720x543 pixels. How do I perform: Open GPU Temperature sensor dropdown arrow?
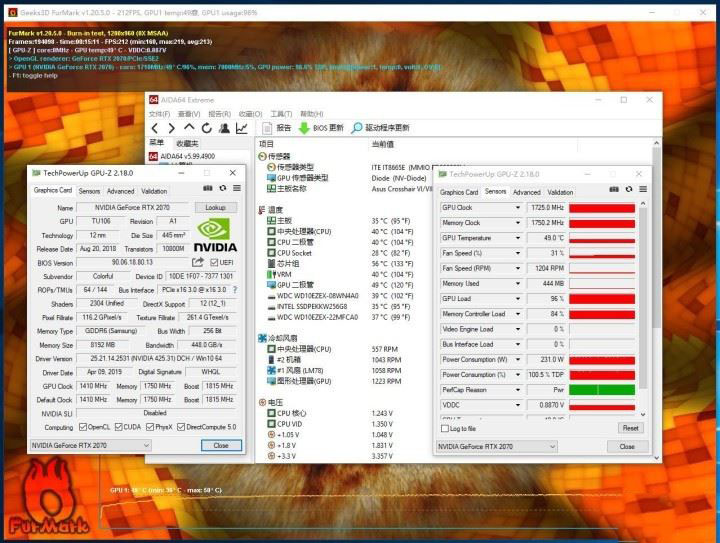(x=518, y=238)
